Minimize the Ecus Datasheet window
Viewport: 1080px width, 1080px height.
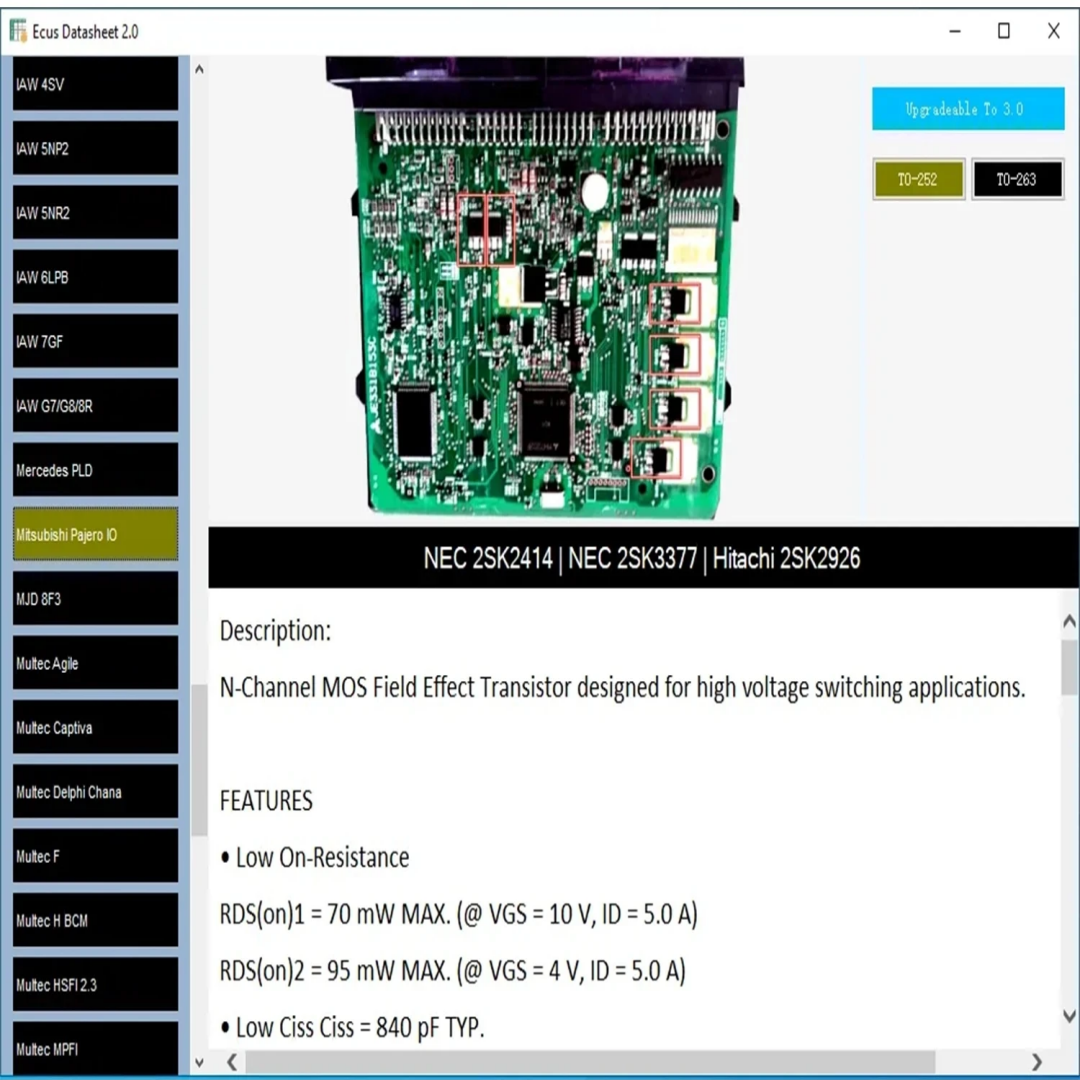tap(955, 31)
